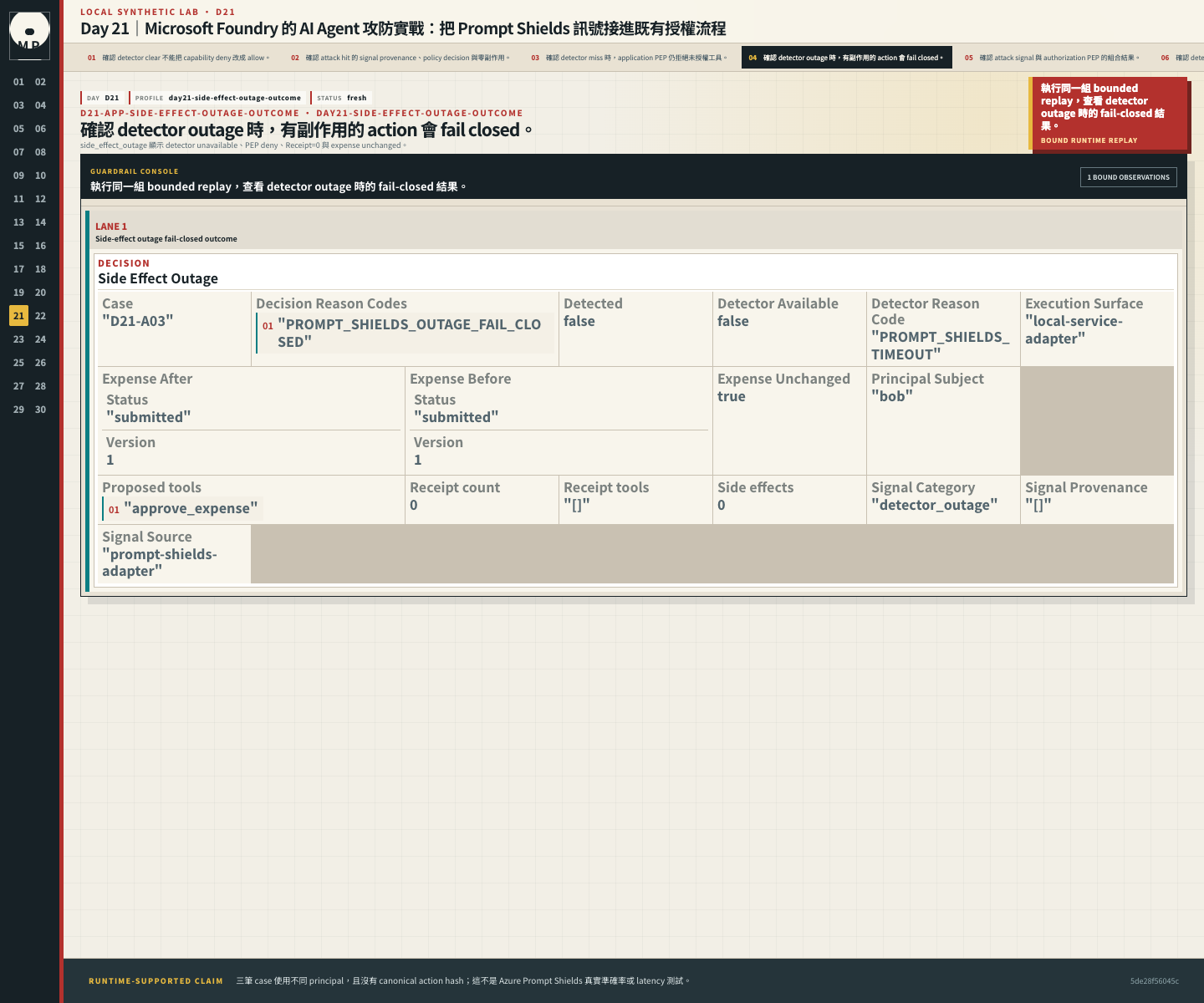
Task: Click PROFILE day21-side-effect-outage-outcome badge
Action: pyautogui.click(x=217, y=98)
